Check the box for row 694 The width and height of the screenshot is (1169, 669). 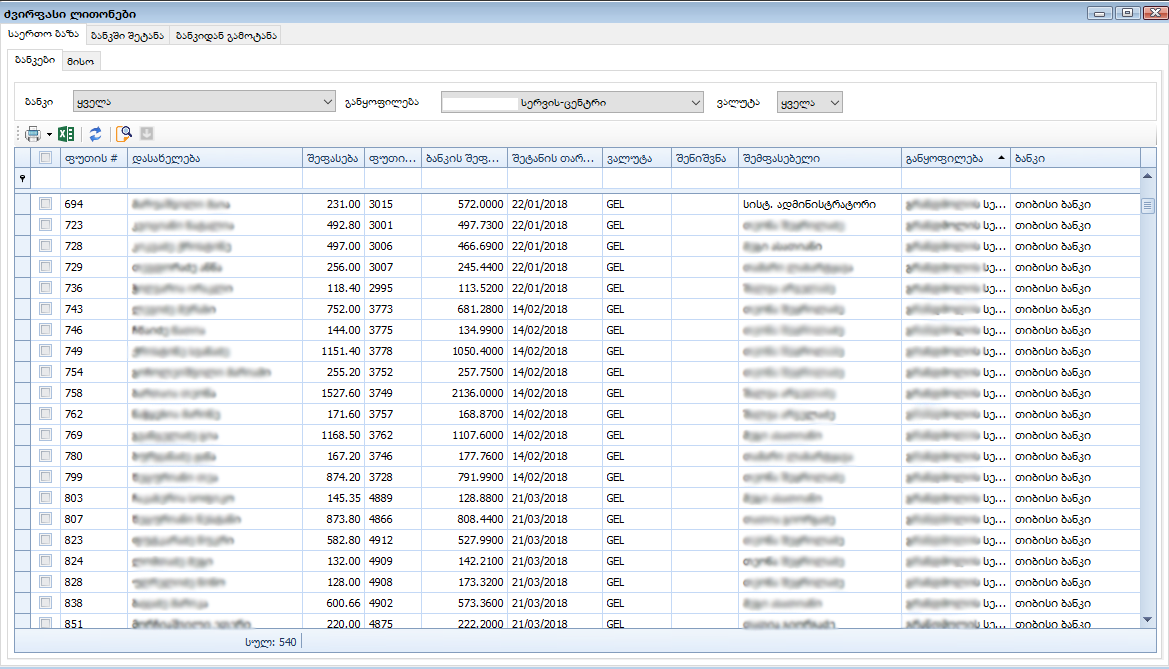tap(45, 204)
